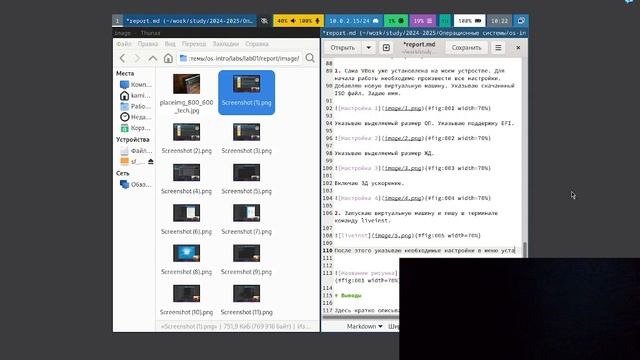Open the Вид menu in Thunar
This screenshot has height=360, width=640.
[170, 44]
